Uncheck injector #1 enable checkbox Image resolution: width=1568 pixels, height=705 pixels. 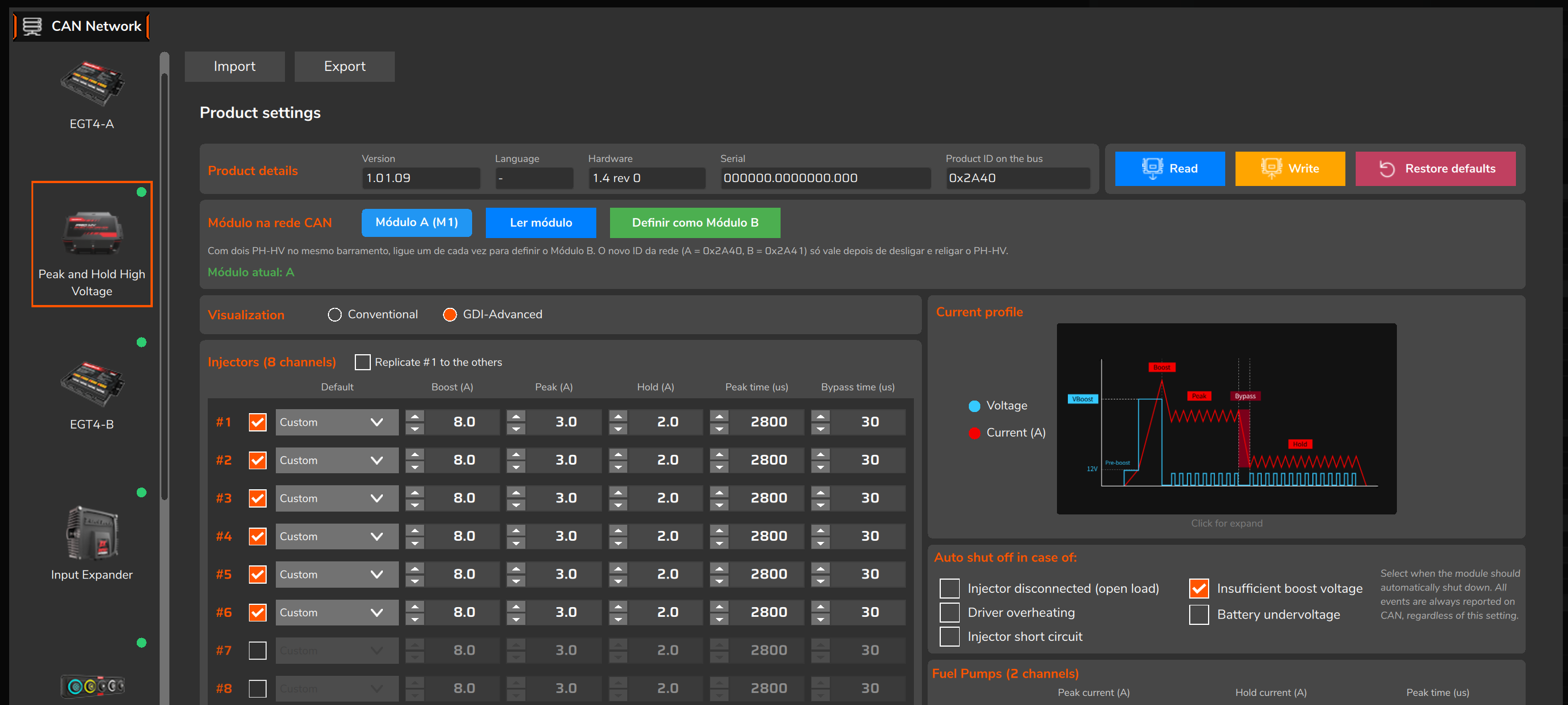pos(258,422)
